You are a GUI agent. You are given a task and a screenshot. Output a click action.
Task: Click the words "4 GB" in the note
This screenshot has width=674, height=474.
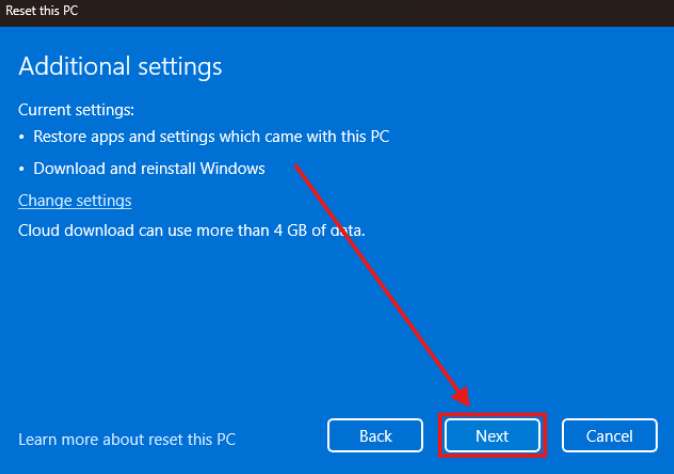pos(293,230)
